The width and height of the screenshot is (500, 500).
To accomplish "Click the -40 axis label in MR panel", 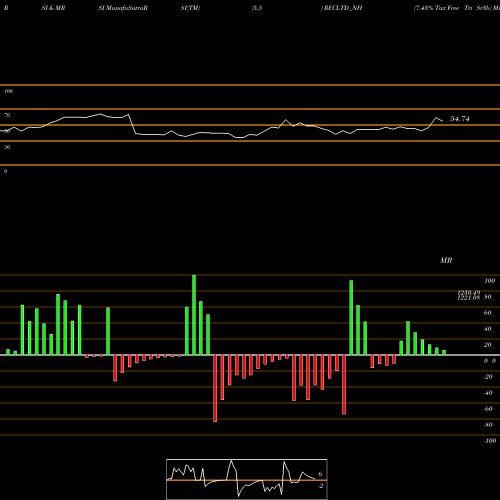I will (488, 393).
